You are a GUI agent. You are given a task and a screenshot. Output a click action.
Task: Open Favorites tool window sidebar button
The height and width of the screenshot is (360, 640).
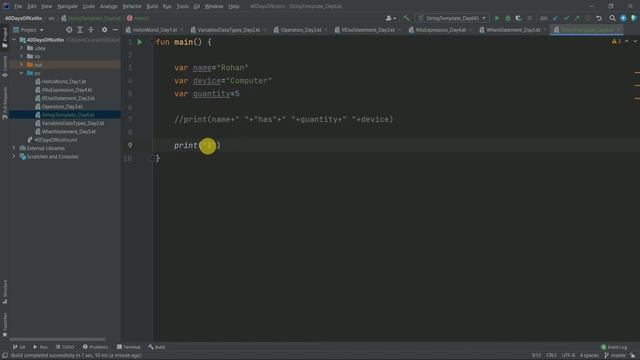pos(5,325)
